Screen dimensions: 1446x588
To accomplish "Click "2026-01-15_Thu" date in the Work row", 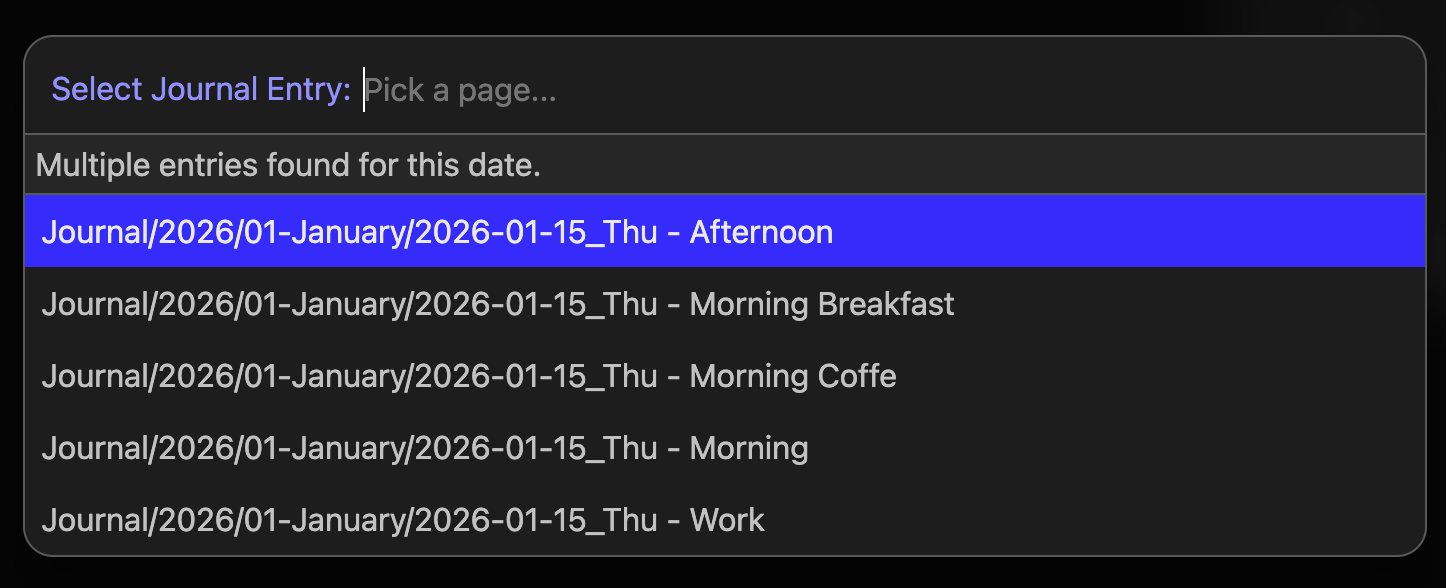I will click(x=535, y=520).
